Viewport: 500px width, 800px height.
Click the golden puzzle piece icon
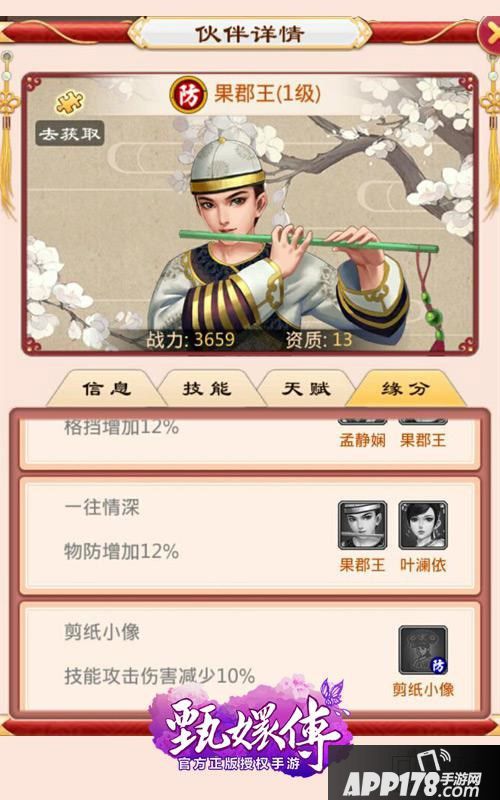coord(70,103)
